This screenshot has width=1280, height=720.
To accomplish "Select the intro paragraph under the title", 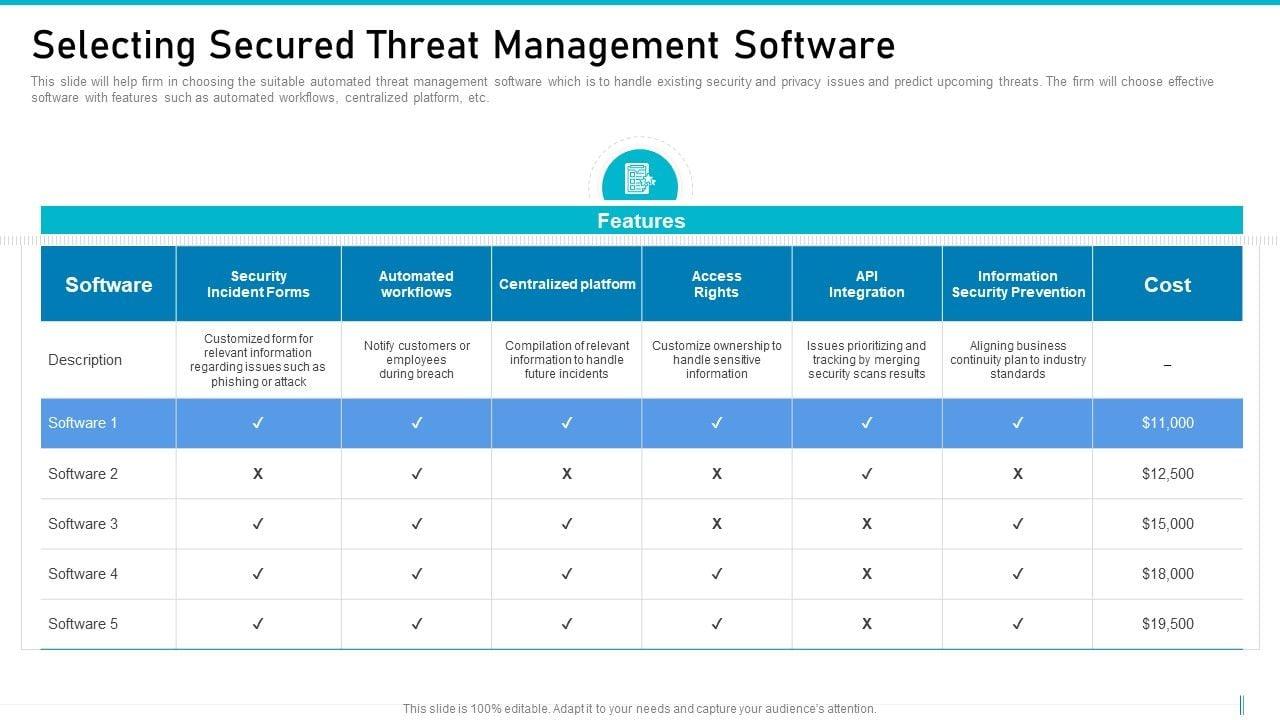I will coord(622,90).
